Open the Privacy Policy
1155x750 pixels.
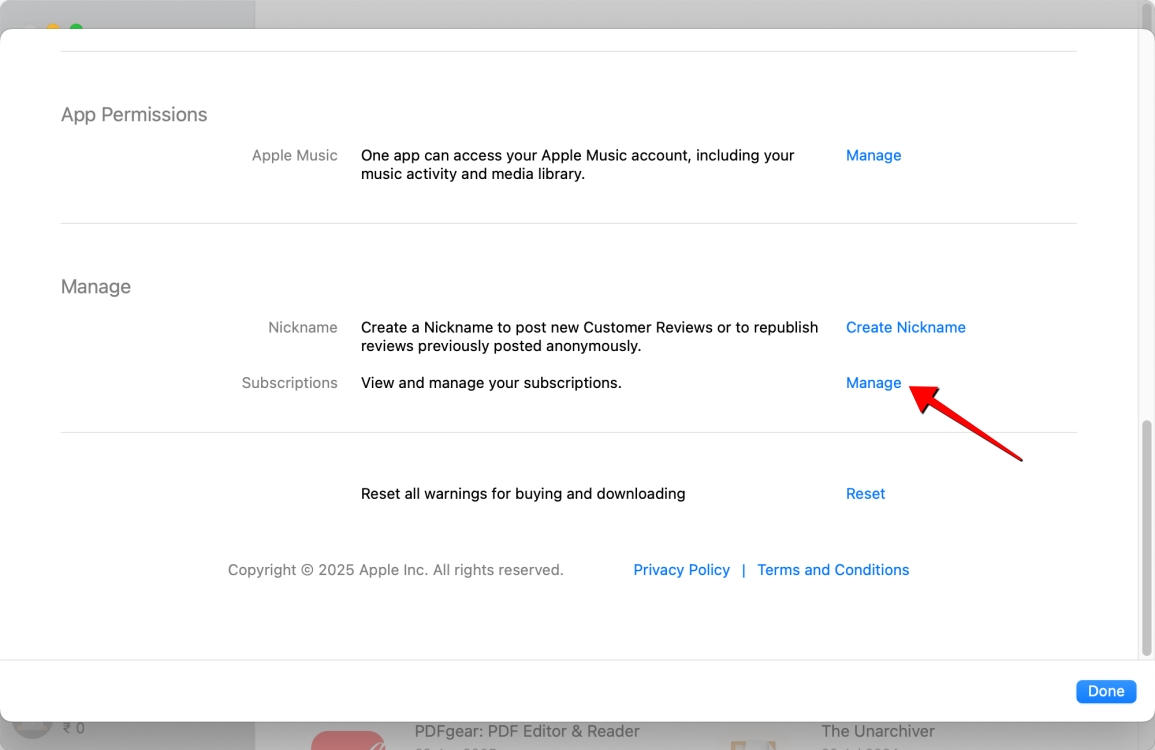(681, 569)
